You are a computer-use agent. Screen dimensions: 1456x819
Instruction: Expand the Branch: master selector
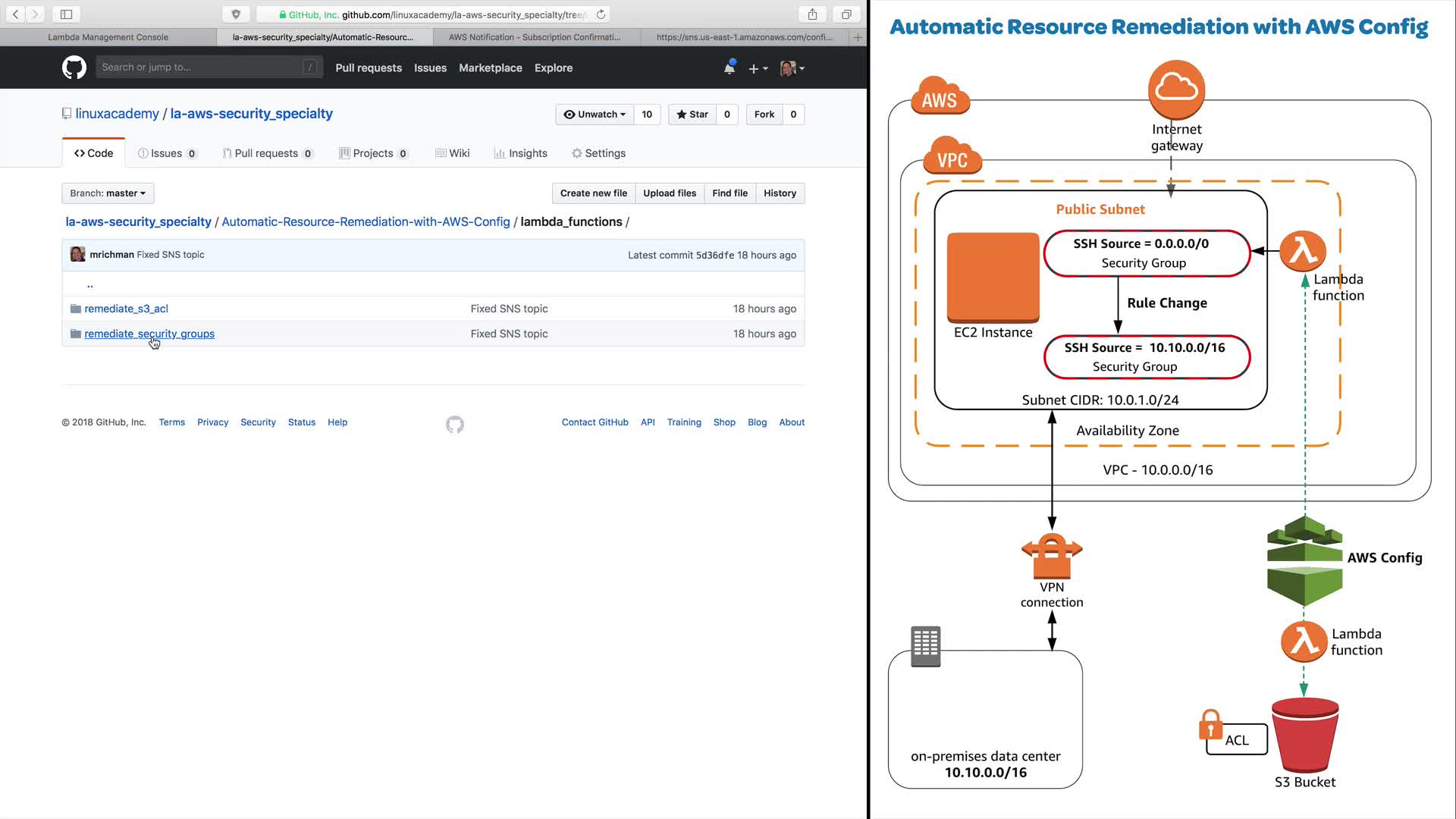coord(108,193)
